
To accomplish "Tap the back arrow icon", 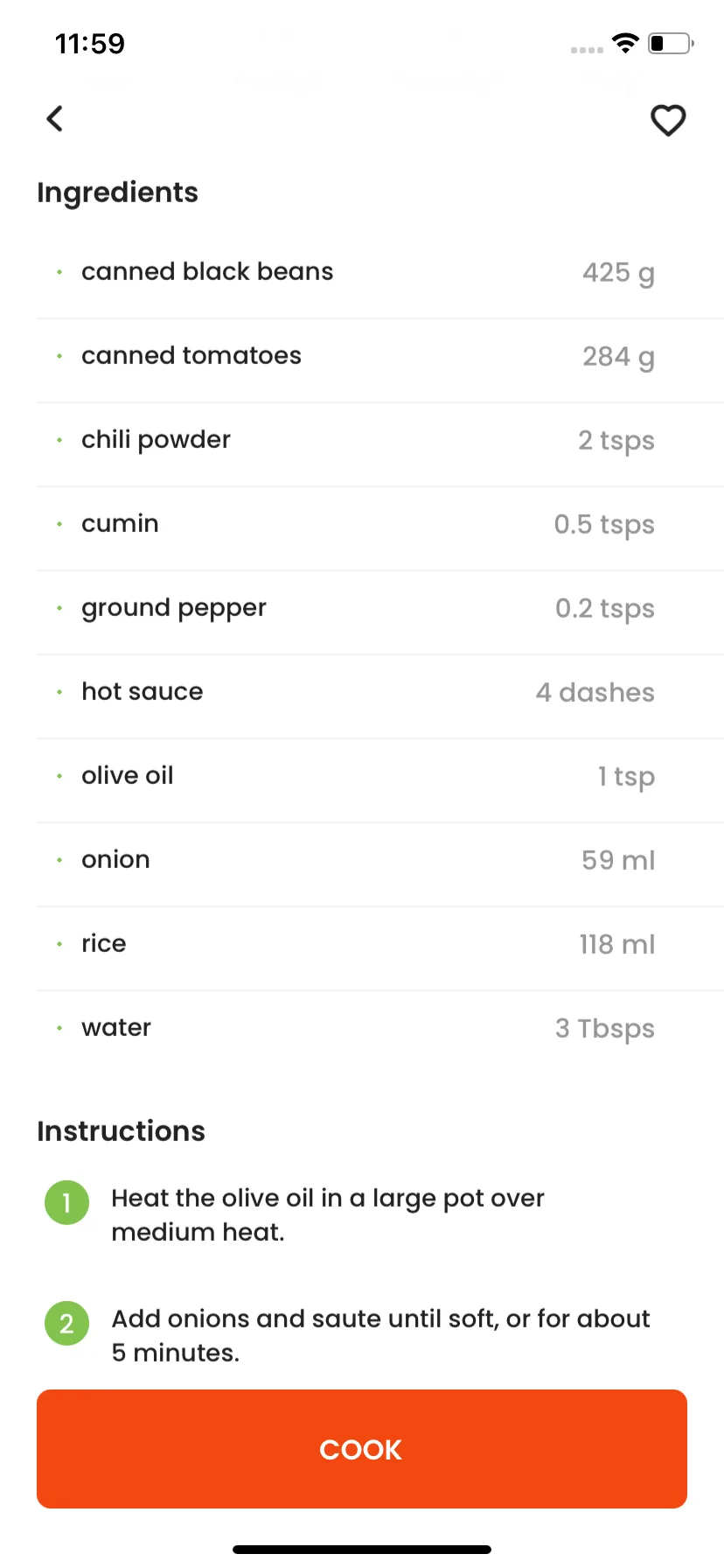I will pos(55,118).
